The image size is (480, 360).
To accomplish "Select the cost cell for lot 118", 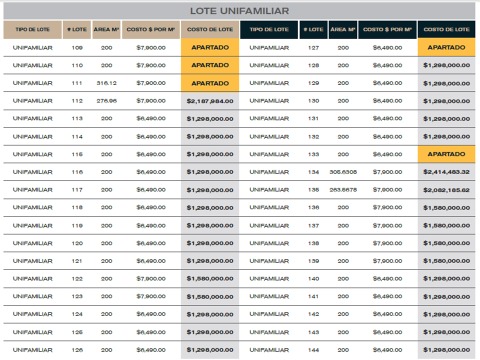I will click(x=210, y=208).
